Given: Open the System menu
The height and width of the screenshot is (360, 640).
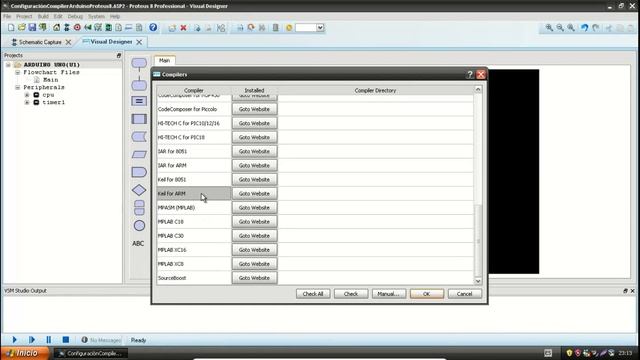Looking at the screenshot, I should pyautogui.click(x=96, y=16).
